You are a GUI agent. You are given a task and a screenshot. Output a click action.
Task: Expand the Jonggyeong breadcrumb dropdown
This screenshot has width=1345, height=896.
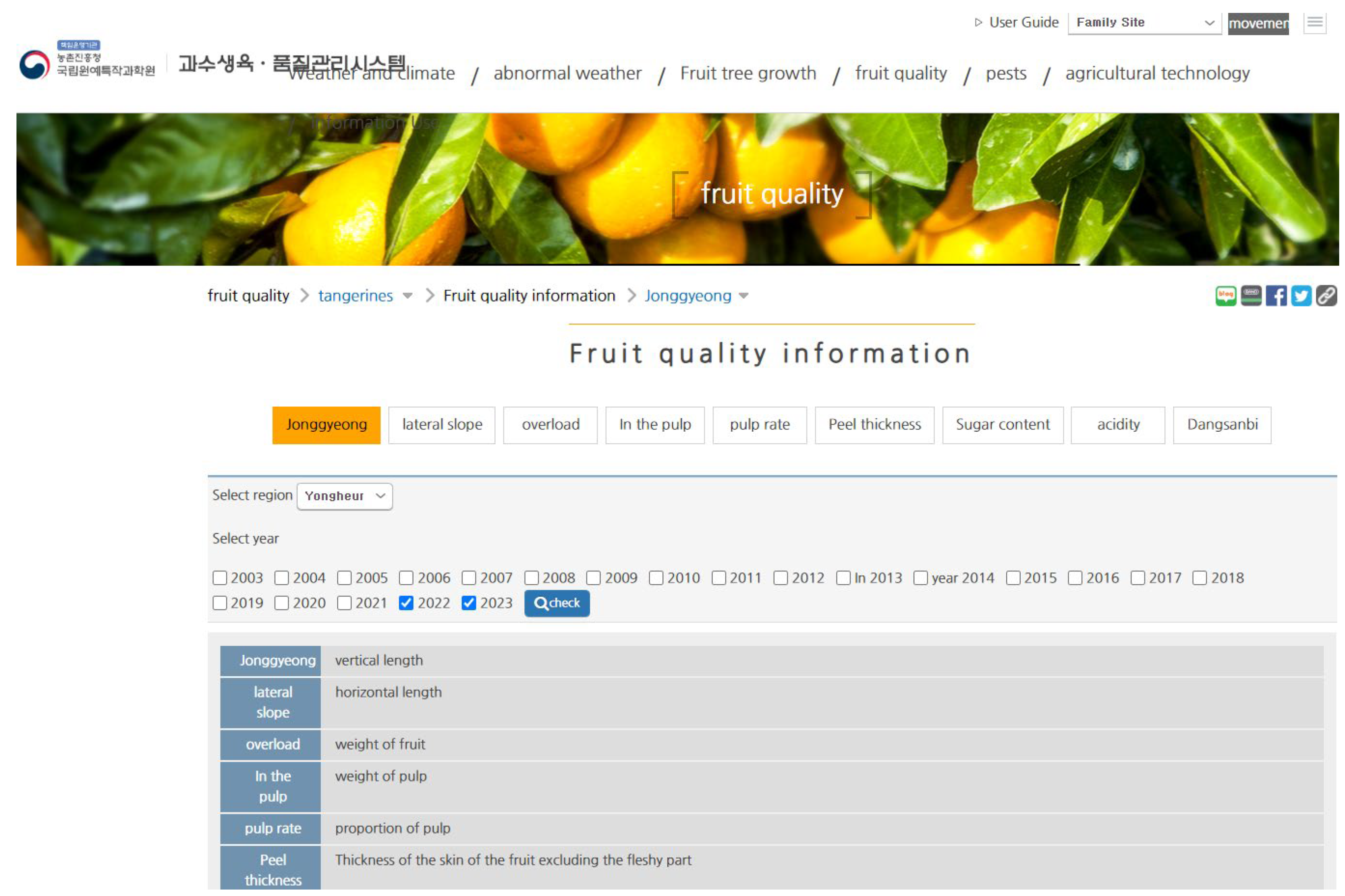[743, 296]
